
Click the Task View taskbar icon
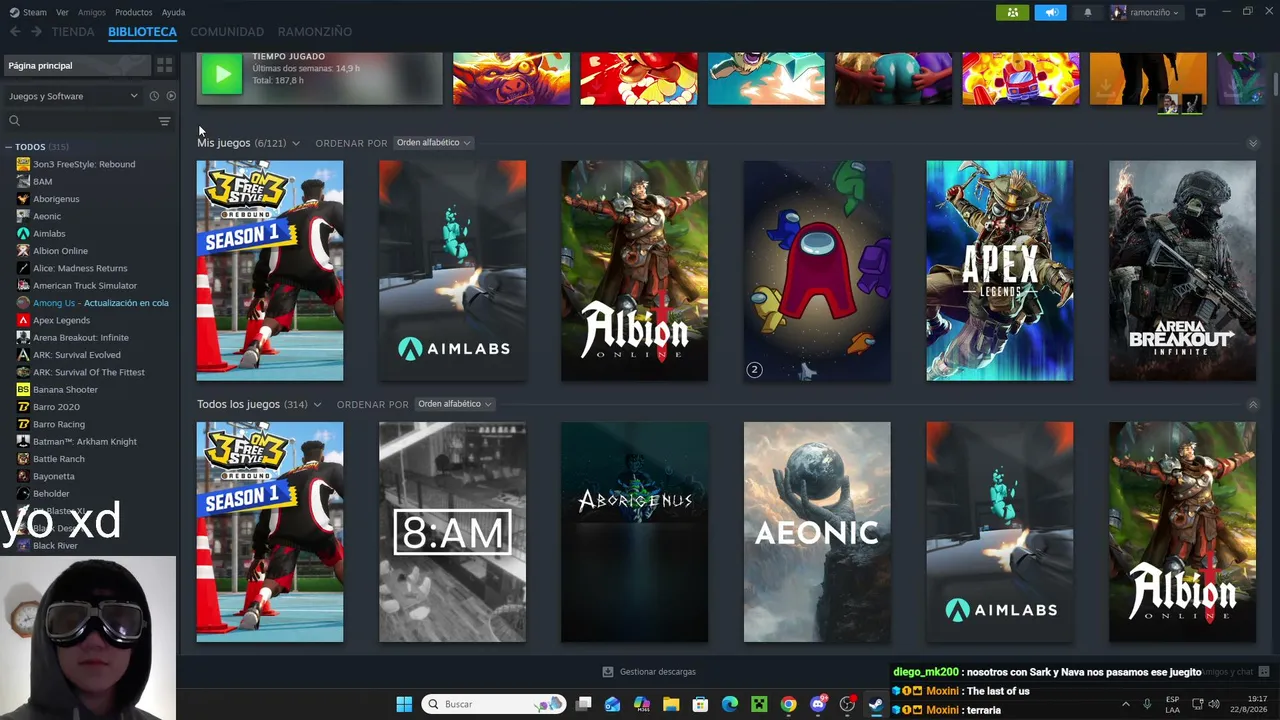click(584, 704)
